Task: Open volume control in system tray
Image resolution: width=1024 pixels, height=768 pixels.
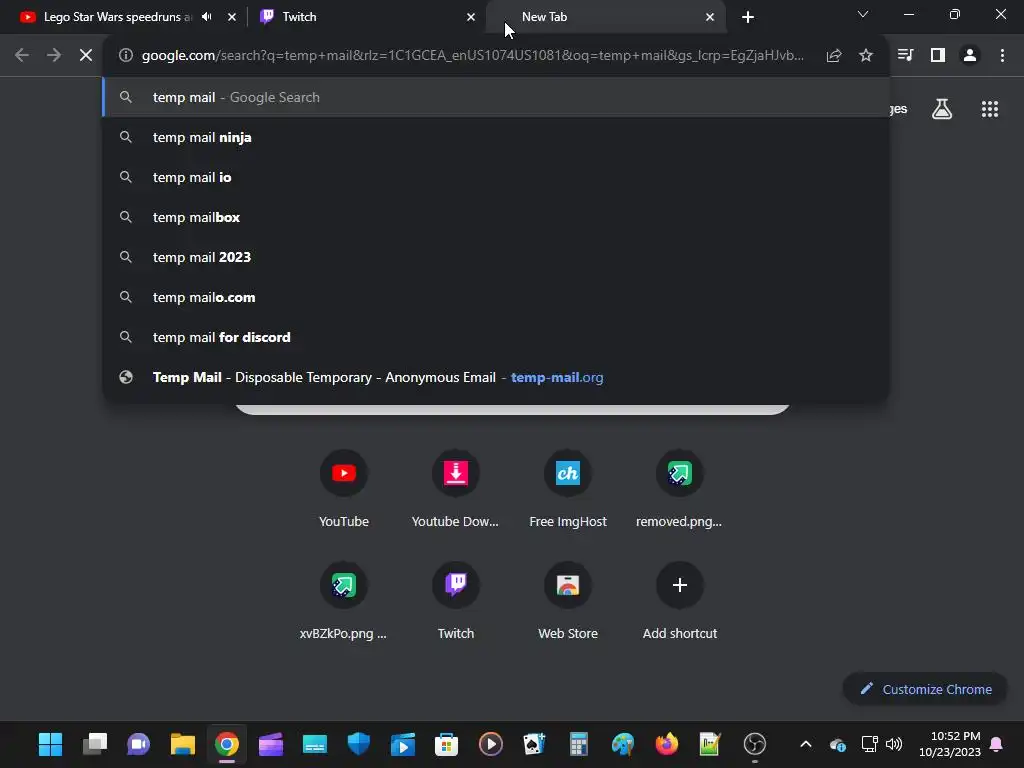Action: pos(893,744)
